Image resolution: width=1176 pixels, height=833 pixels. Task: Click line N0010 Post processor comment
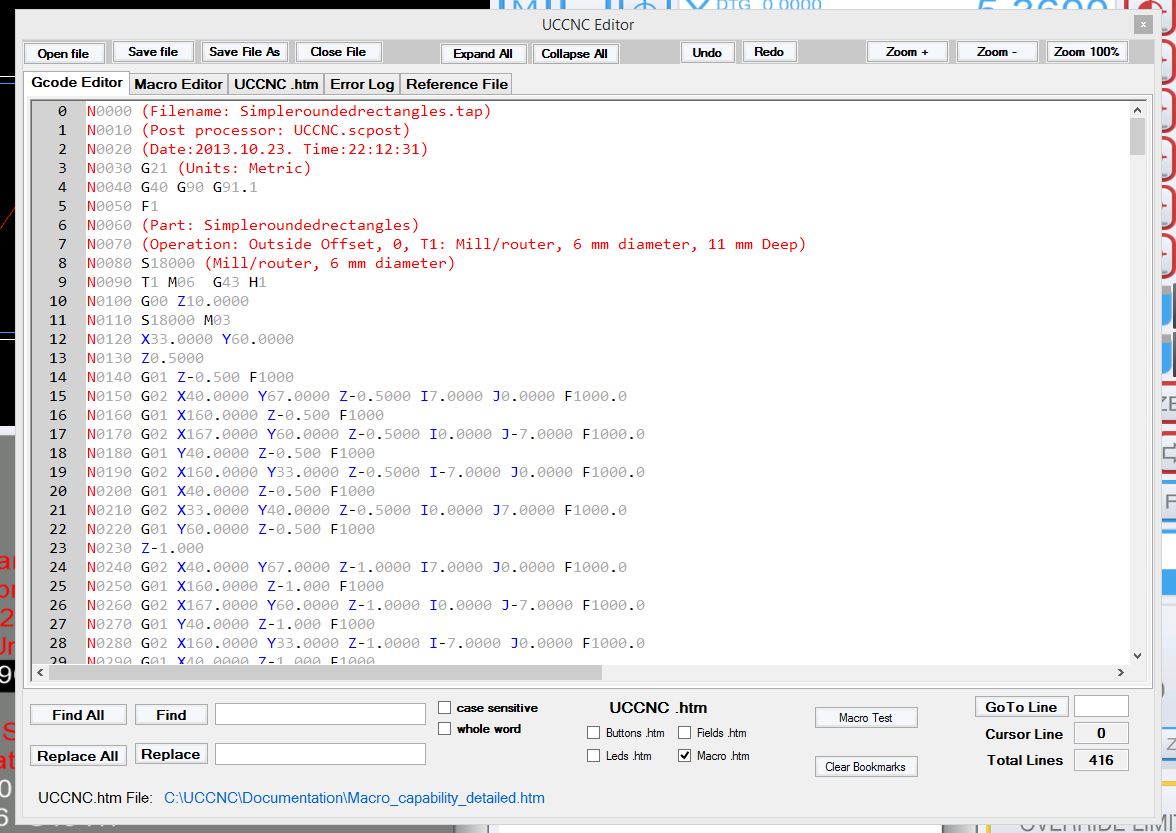click(248, 130)
